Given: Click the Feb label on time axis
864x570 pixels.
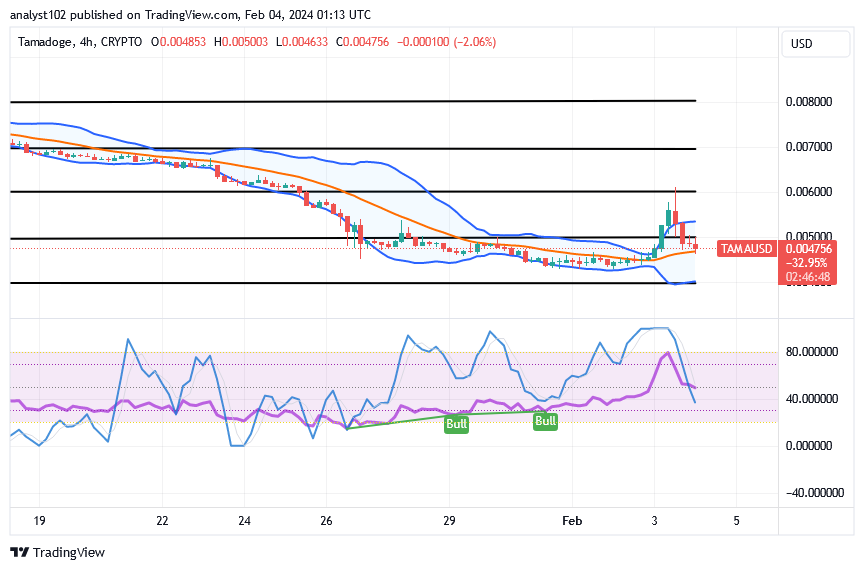Looking at the screenshot, I should 572,521.
